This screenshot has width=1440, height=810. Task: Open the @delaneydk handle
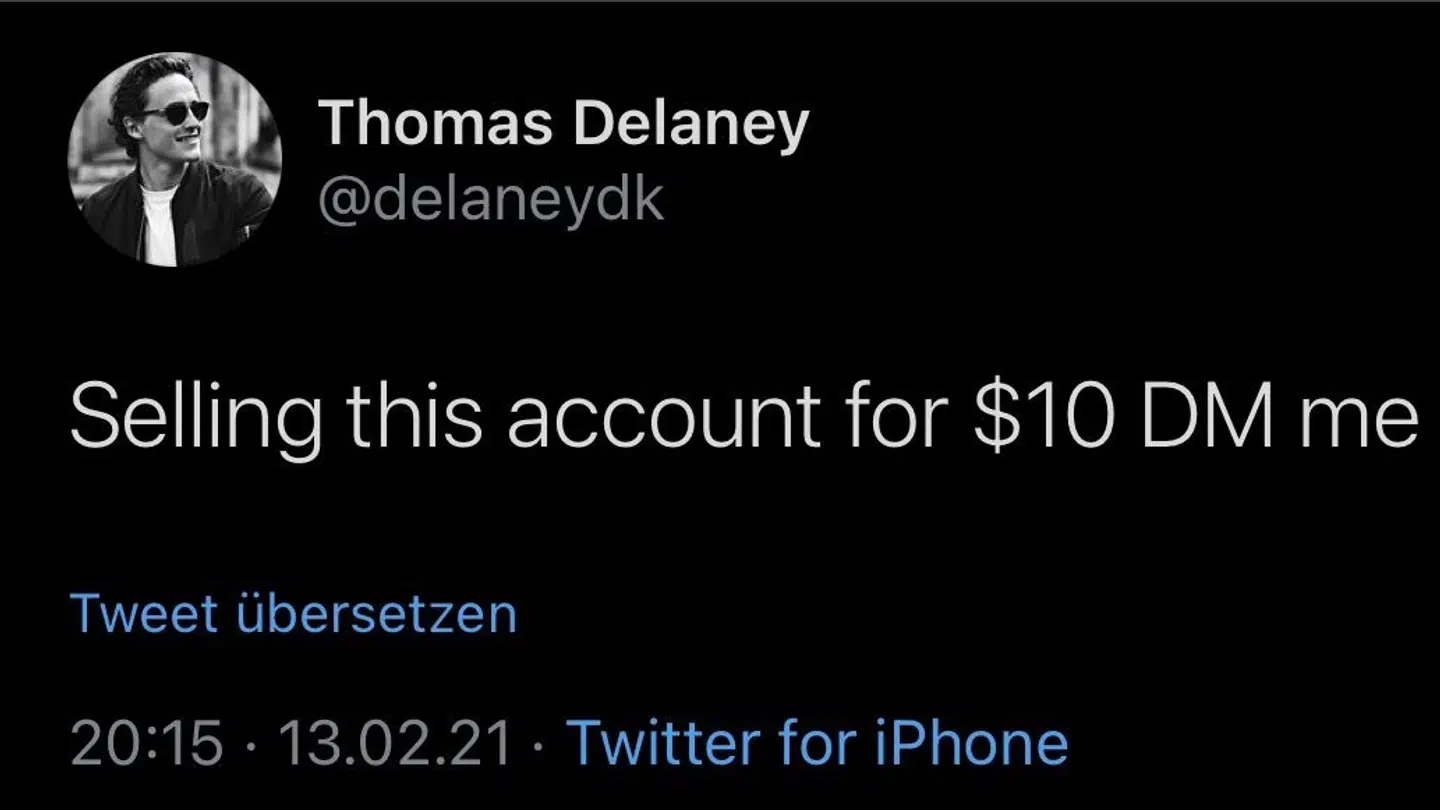pyautogui.click(x=490, y=198)
